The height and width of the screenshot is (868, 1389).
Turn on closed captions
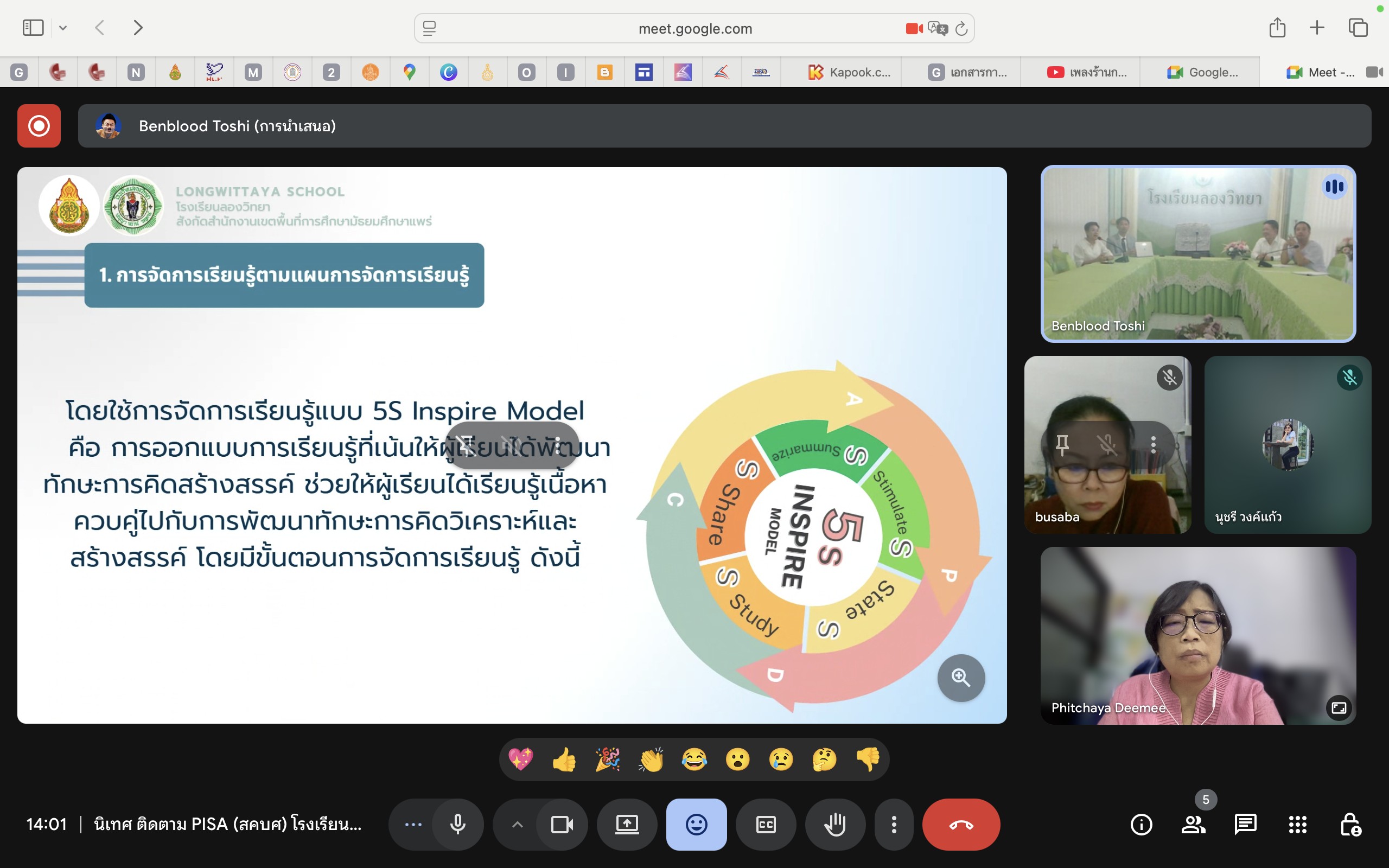(766, 825)
